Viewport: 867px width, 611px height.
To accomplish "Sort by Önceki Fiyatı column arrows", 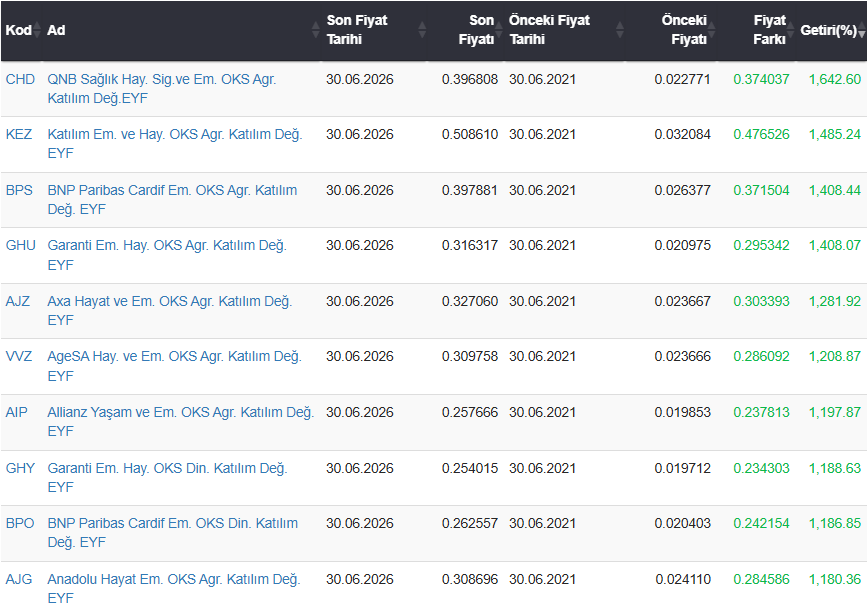I will (712, 30).
